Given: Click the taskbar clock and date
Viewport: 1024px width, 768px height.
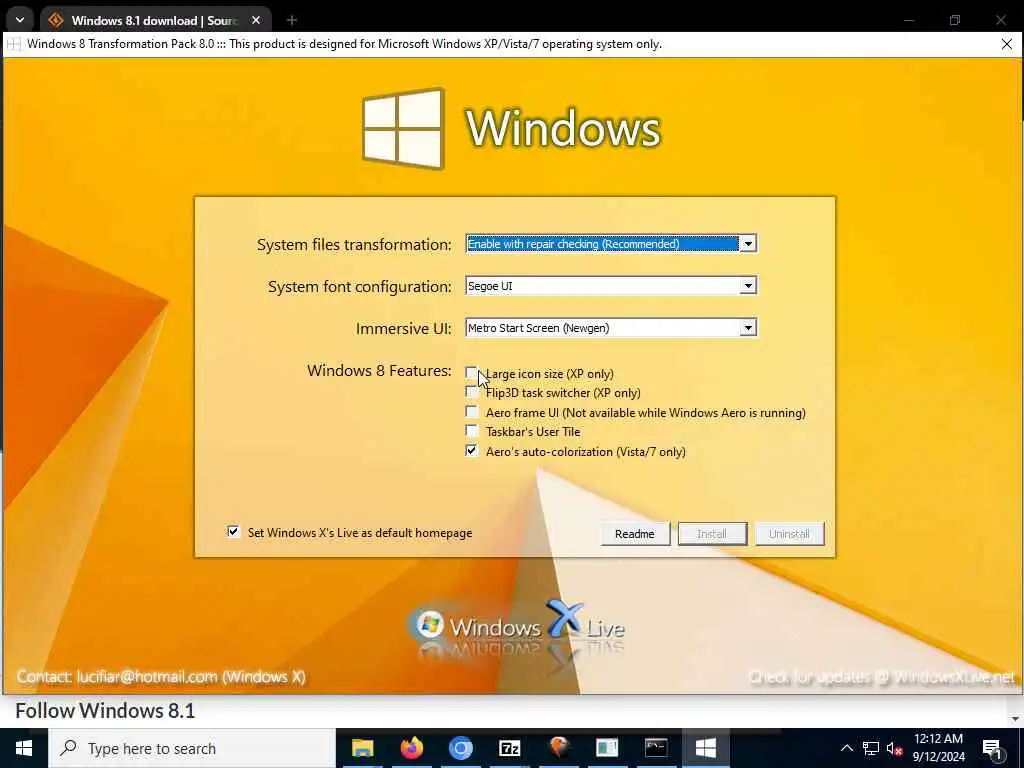Looking at the screenshot, I should (x=938, y=748).
